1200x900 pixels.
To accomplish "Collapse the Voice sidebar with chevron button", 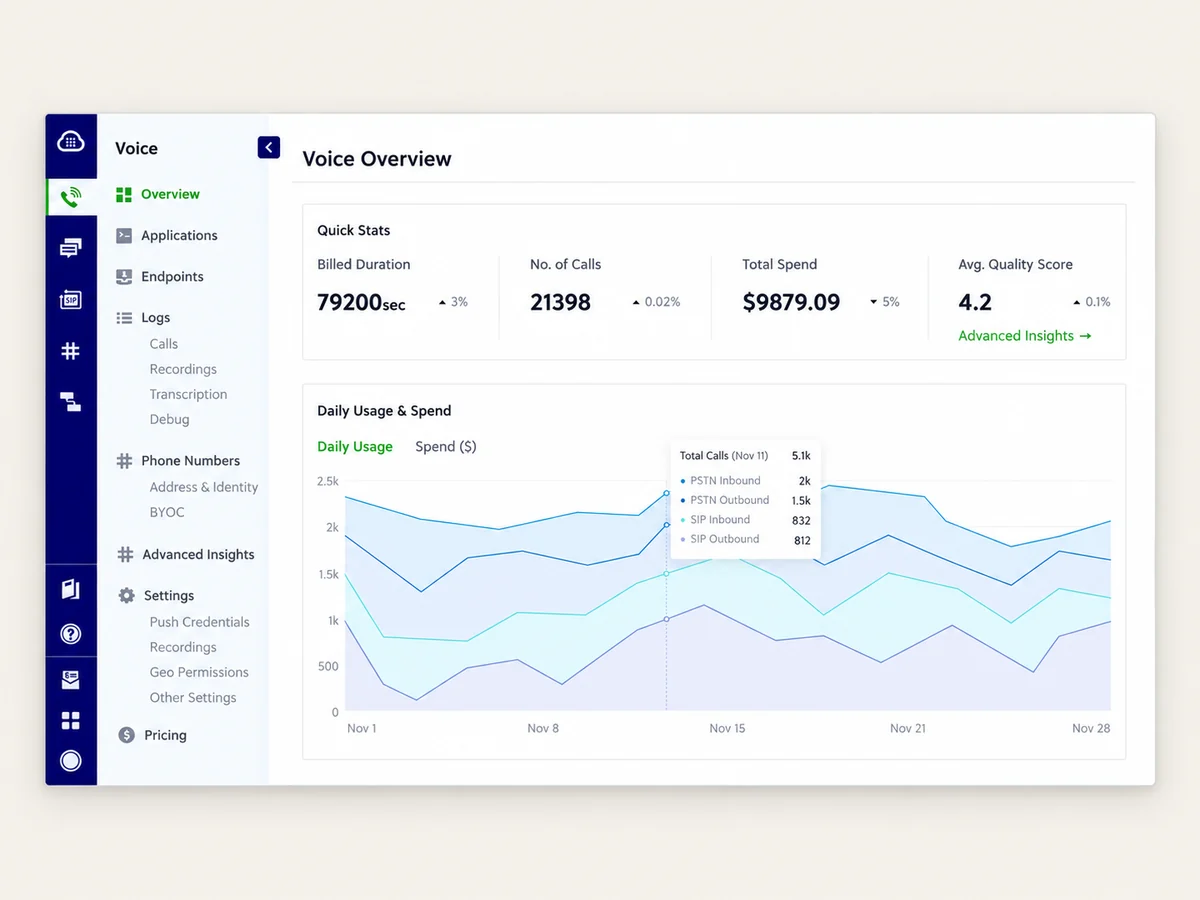I will click(268, 147).
